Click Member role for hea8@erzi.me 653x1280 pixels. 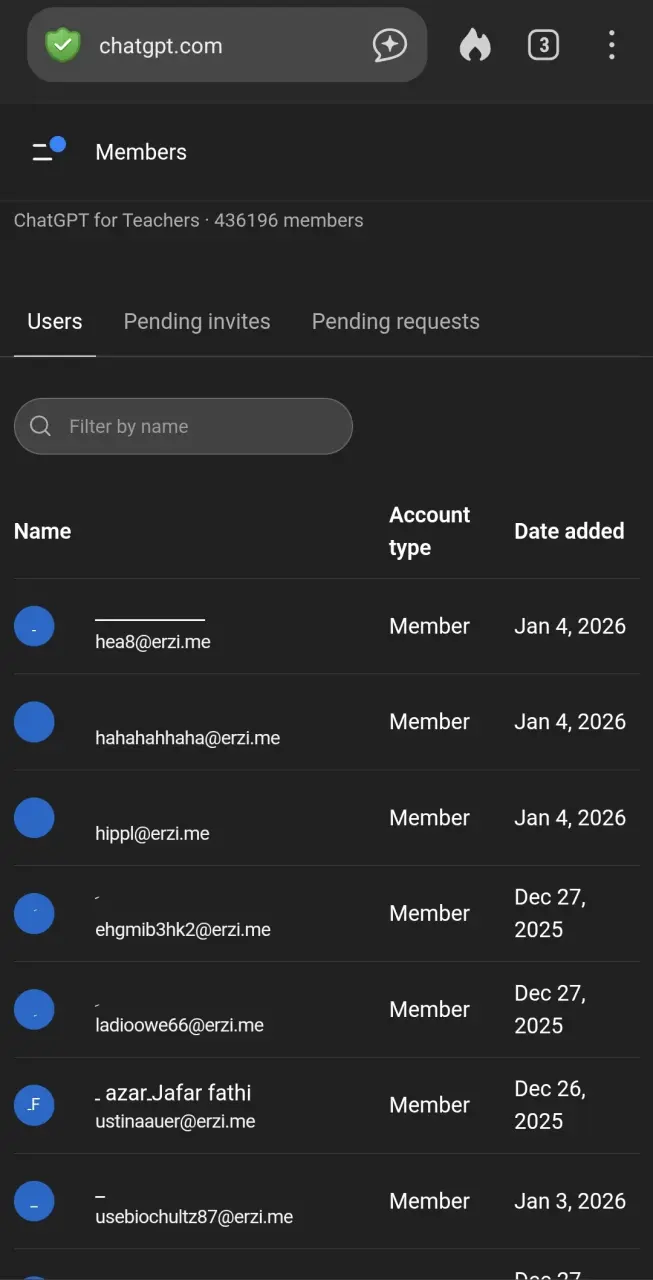429,626
